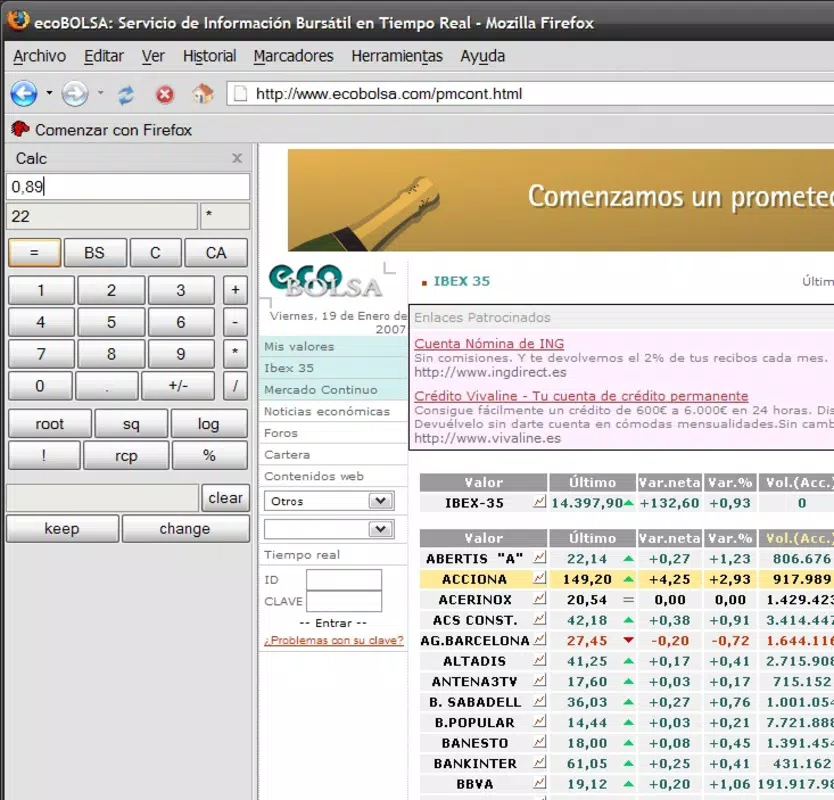This screenshot has width=834, height=800.
Task: Close the Calc sidebar panel
Action: pyautogui.click(x=237, y=158)
